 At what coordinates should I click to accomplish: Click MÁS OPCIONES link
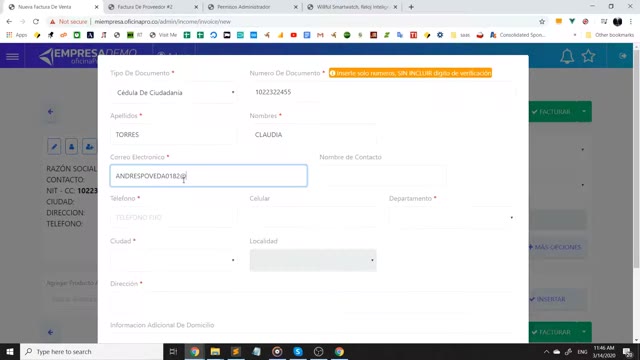(555, 247)
